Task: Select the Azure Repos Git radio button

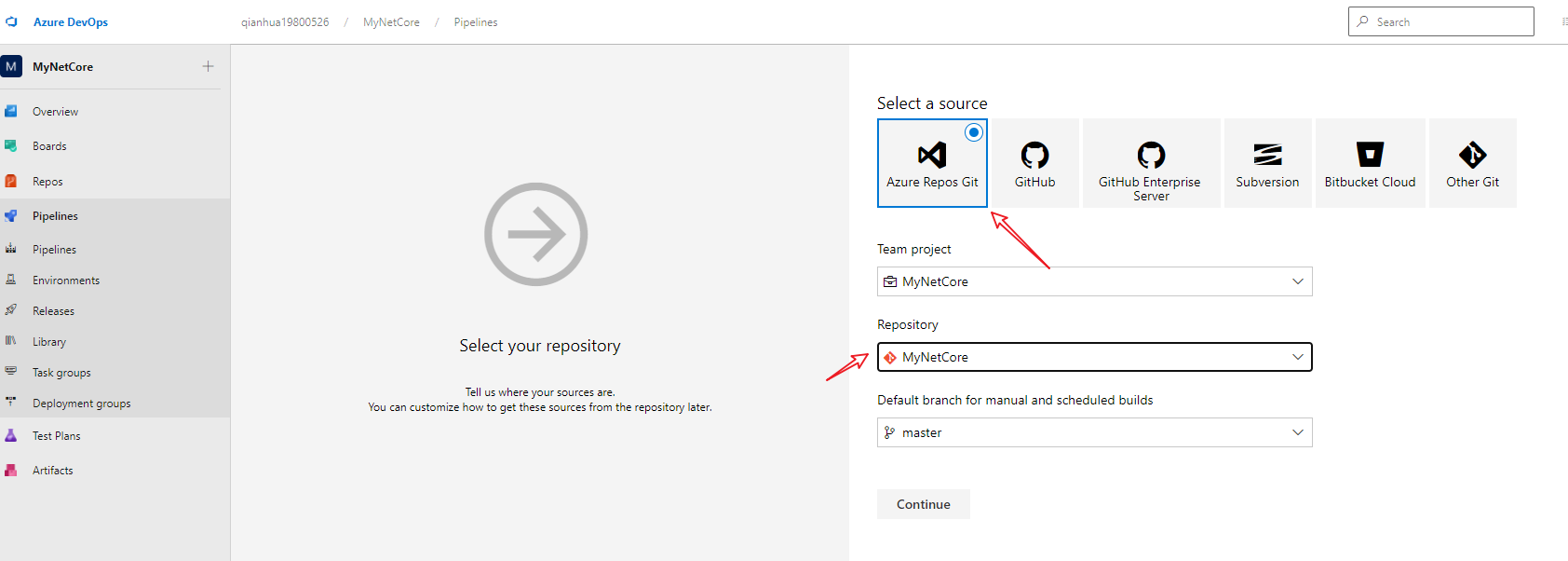Action: [973, 132]
